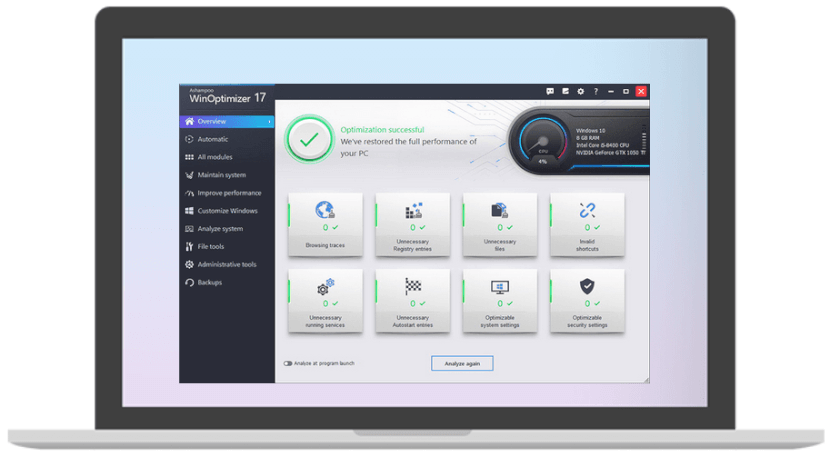
Task: Click the Unnecessary Autostart entries label
Action: tap(412, 321)
